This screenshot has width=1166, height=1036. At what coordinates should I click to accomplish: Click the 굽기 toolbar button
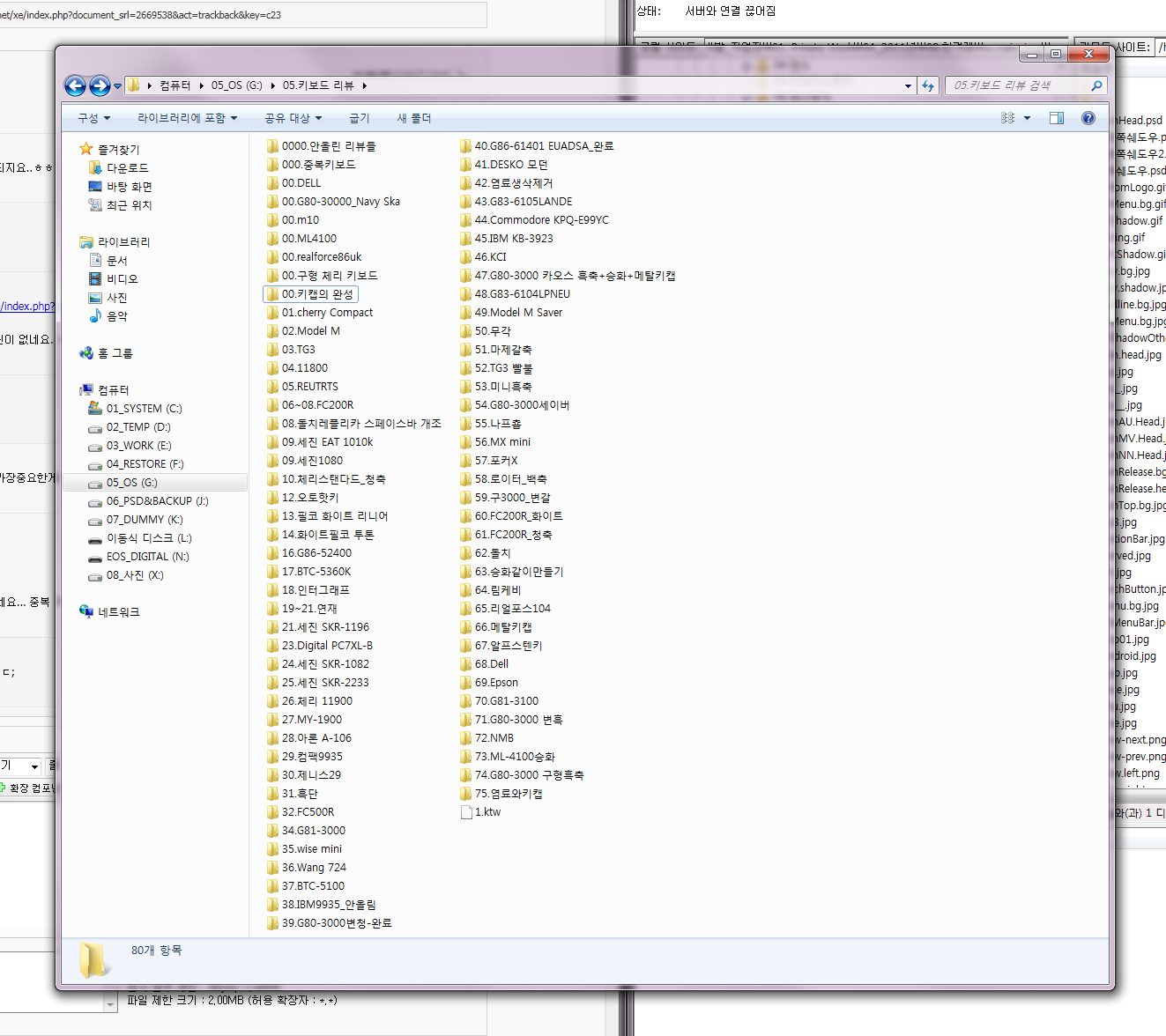click(x=360, y=118)
